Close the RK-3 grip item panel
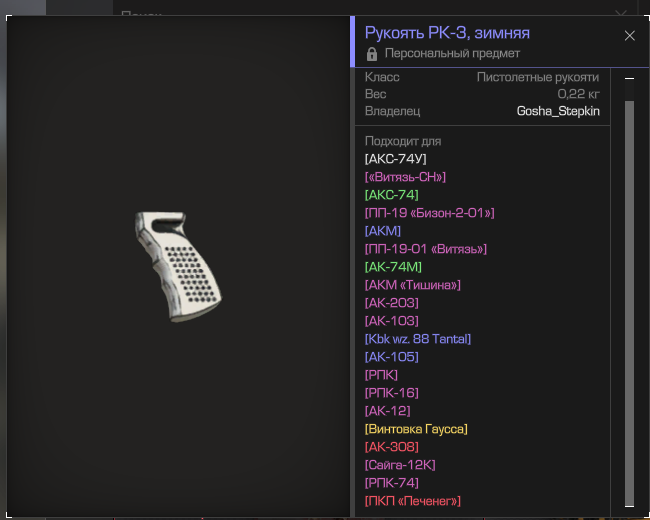The height and width of the screenshot is (520, 650). click(x=629, y=36)
